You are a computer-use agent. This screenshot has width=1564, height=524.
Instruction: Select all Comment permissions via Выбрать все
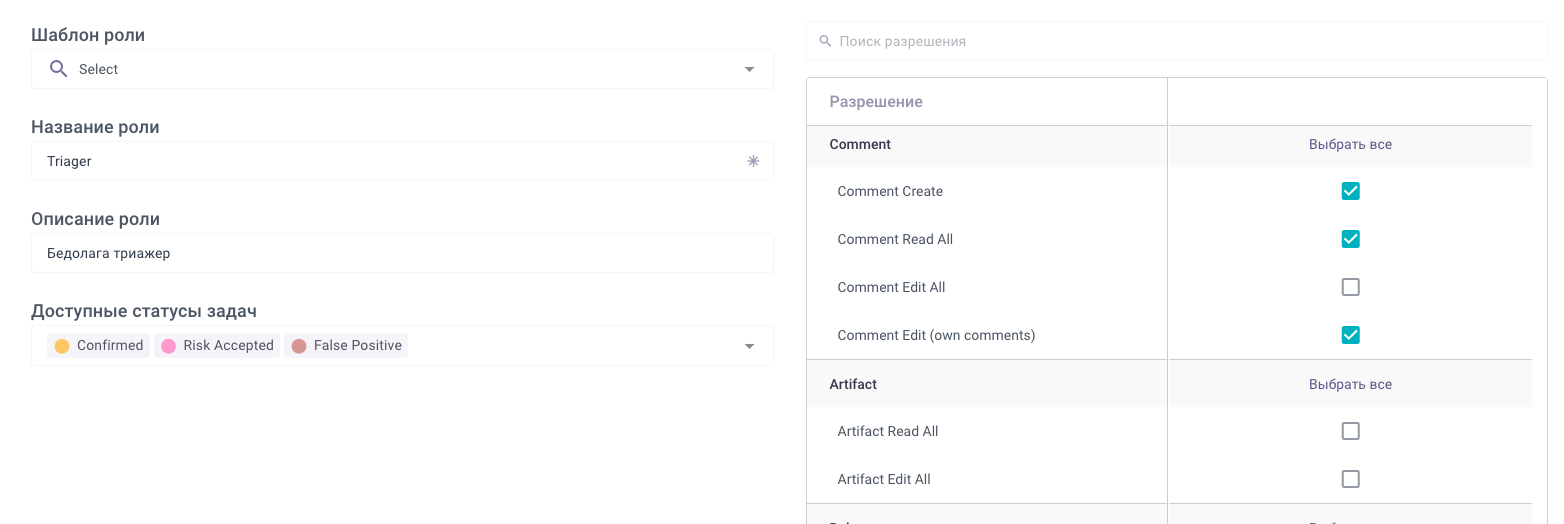point(1350,144)
